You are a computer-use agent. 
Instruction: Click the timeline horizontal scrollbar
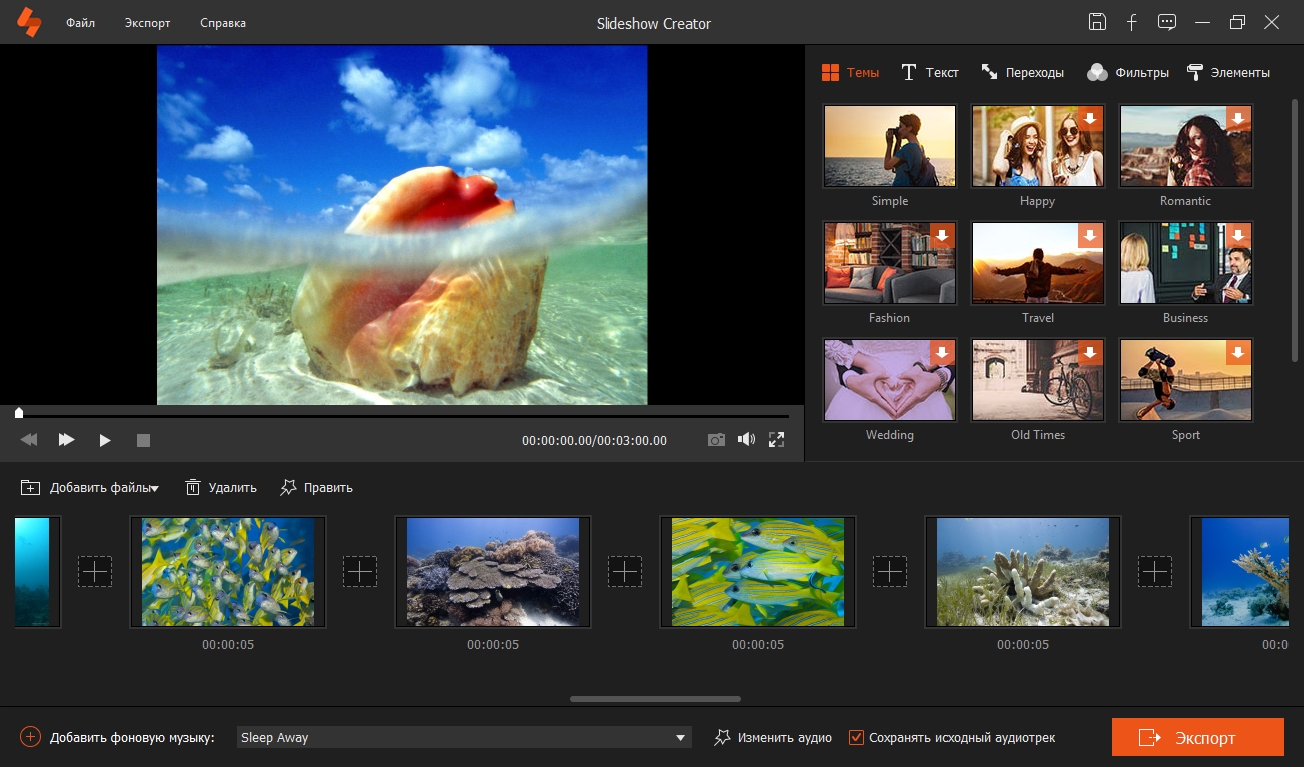[x=656, y=699]
